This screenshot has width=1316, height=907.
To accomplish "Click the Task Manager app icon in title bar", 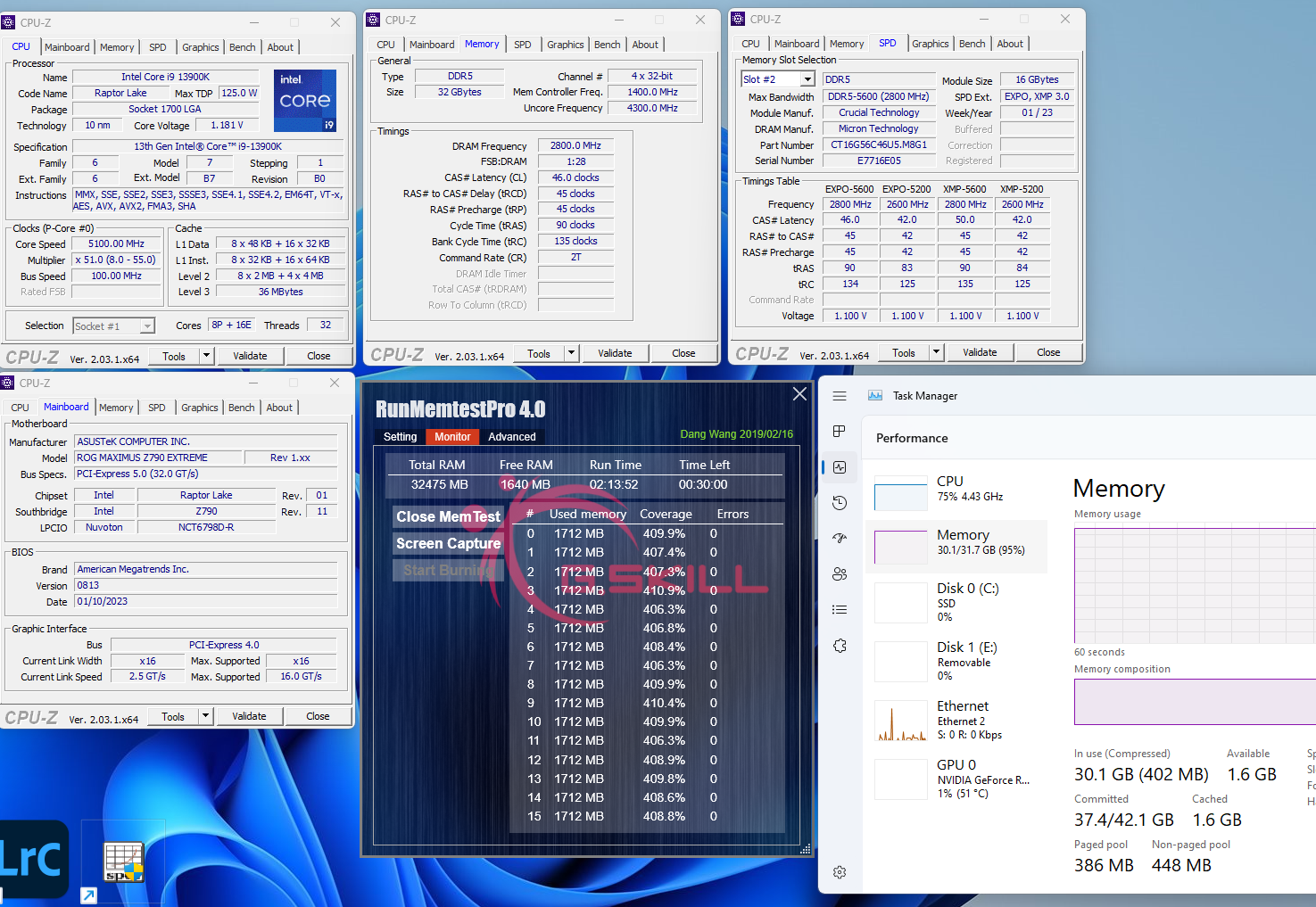I will tap(875, 396).
